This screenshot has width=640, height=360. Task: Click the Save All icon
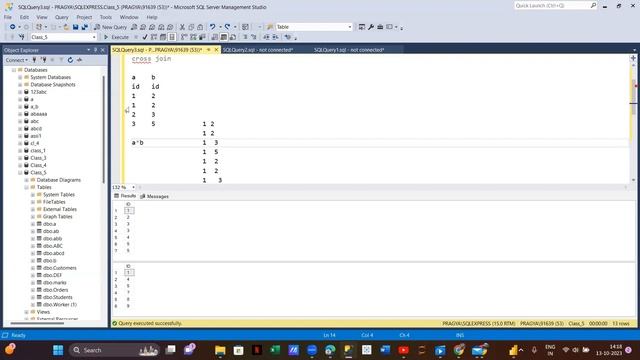(84, 27)
